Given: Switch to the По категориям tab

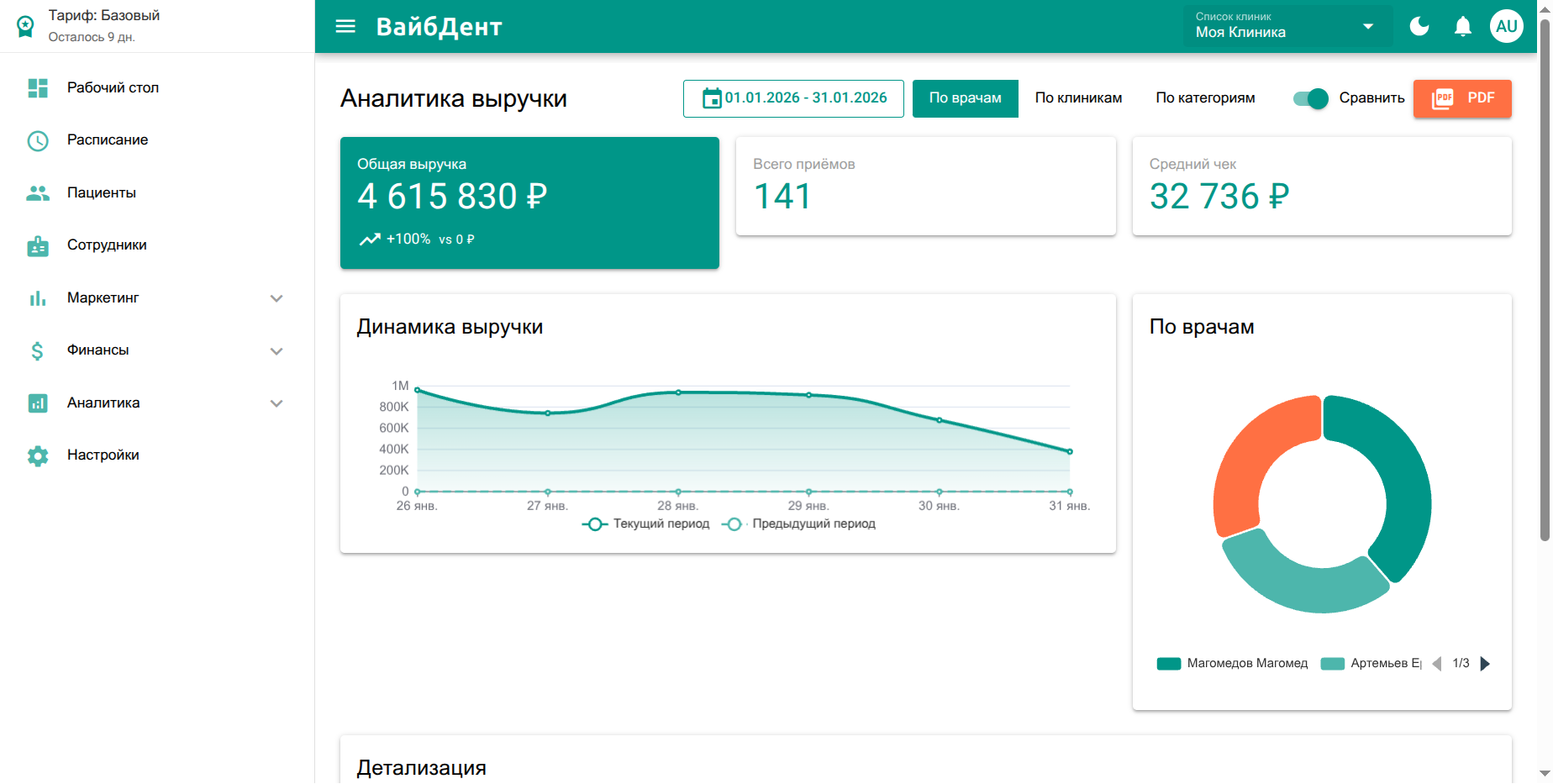Looking at the screenshot, I should [1206, 97].
